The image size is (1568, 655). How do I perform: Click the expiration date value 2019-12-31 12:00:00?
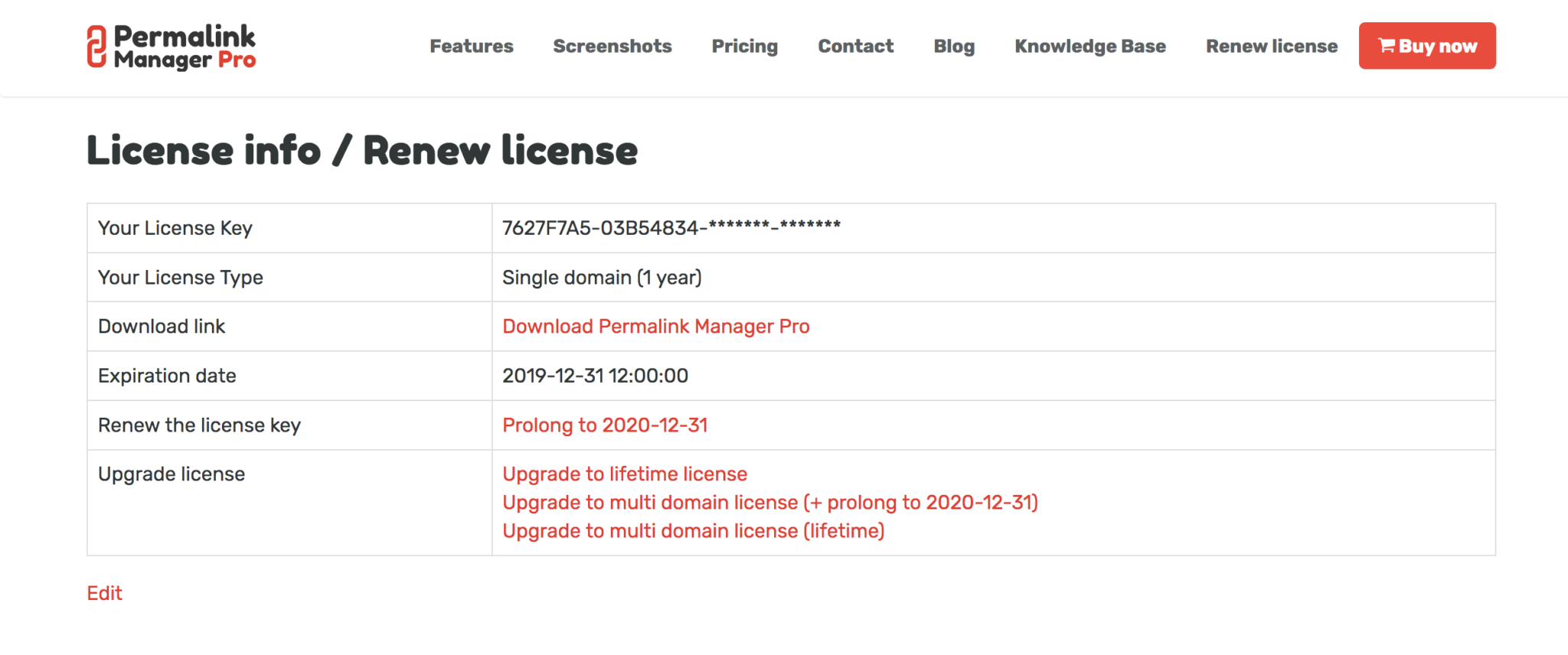pos(595,376)
